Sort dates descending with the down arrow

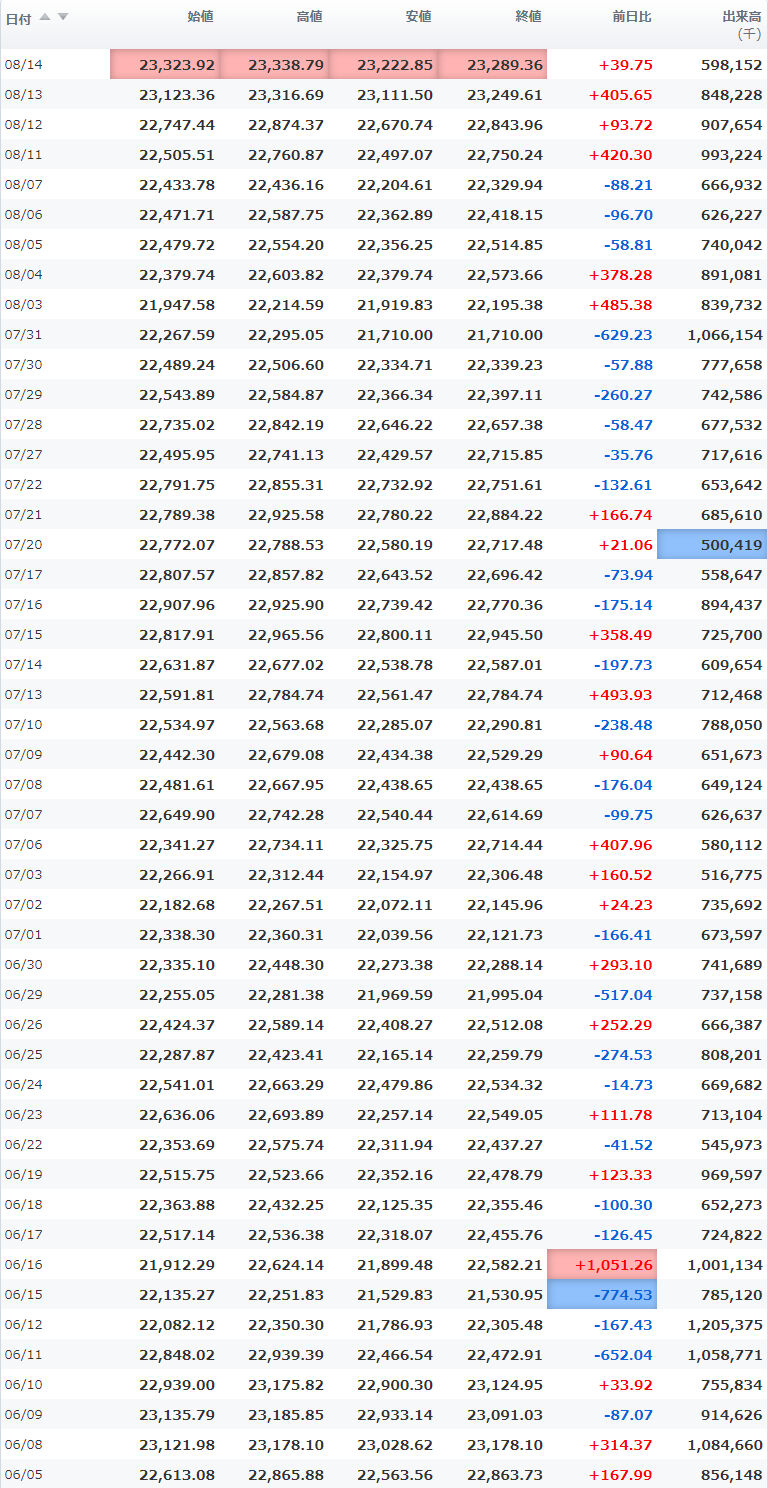[x=63, y=17]
